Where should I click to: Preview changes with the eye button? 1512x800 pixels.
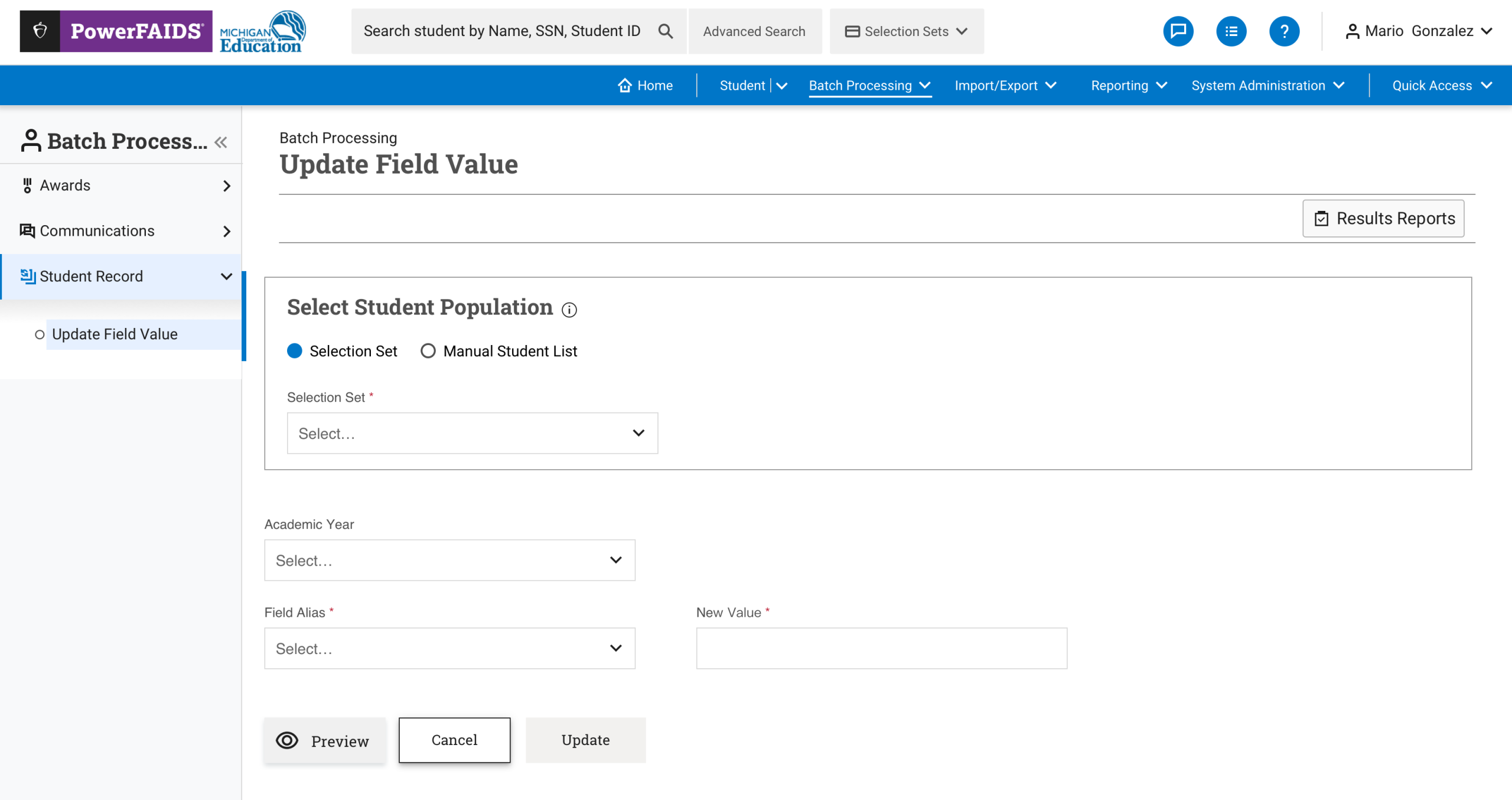[x=324, y=740]
